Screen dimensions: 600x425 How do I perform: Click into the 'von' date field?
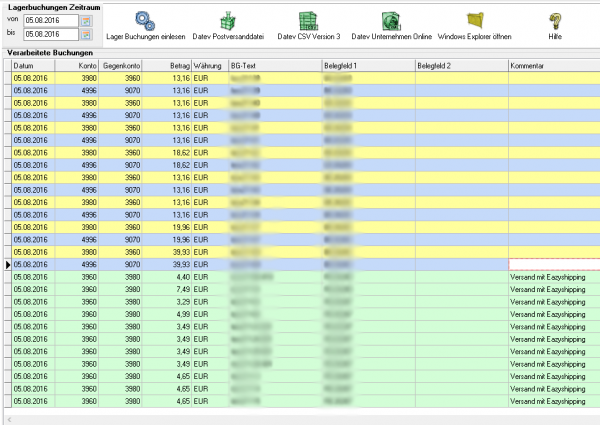click(50, 19)
